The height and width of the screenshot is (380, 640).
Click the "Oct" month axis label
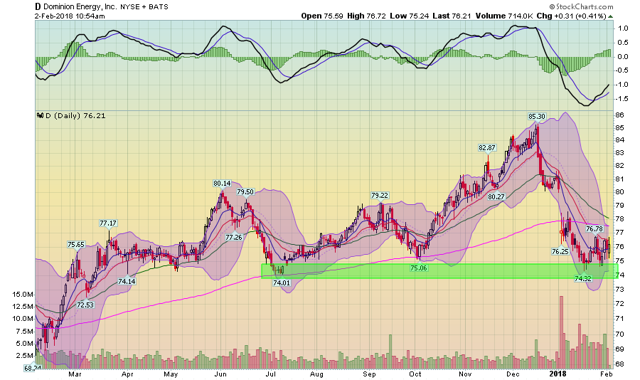pos(415,374)
